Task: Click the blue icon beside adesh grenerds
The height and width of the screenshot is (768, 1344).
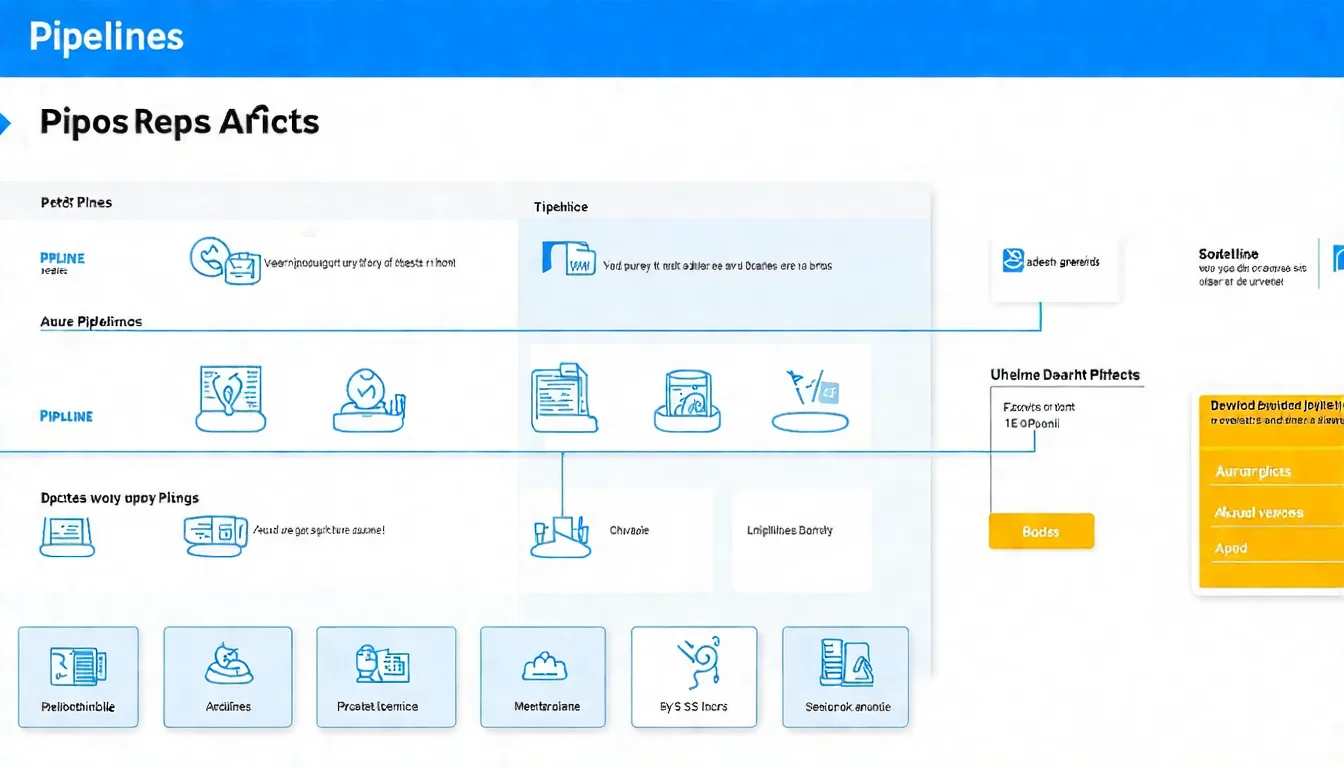Action: tap(1013, 261)
